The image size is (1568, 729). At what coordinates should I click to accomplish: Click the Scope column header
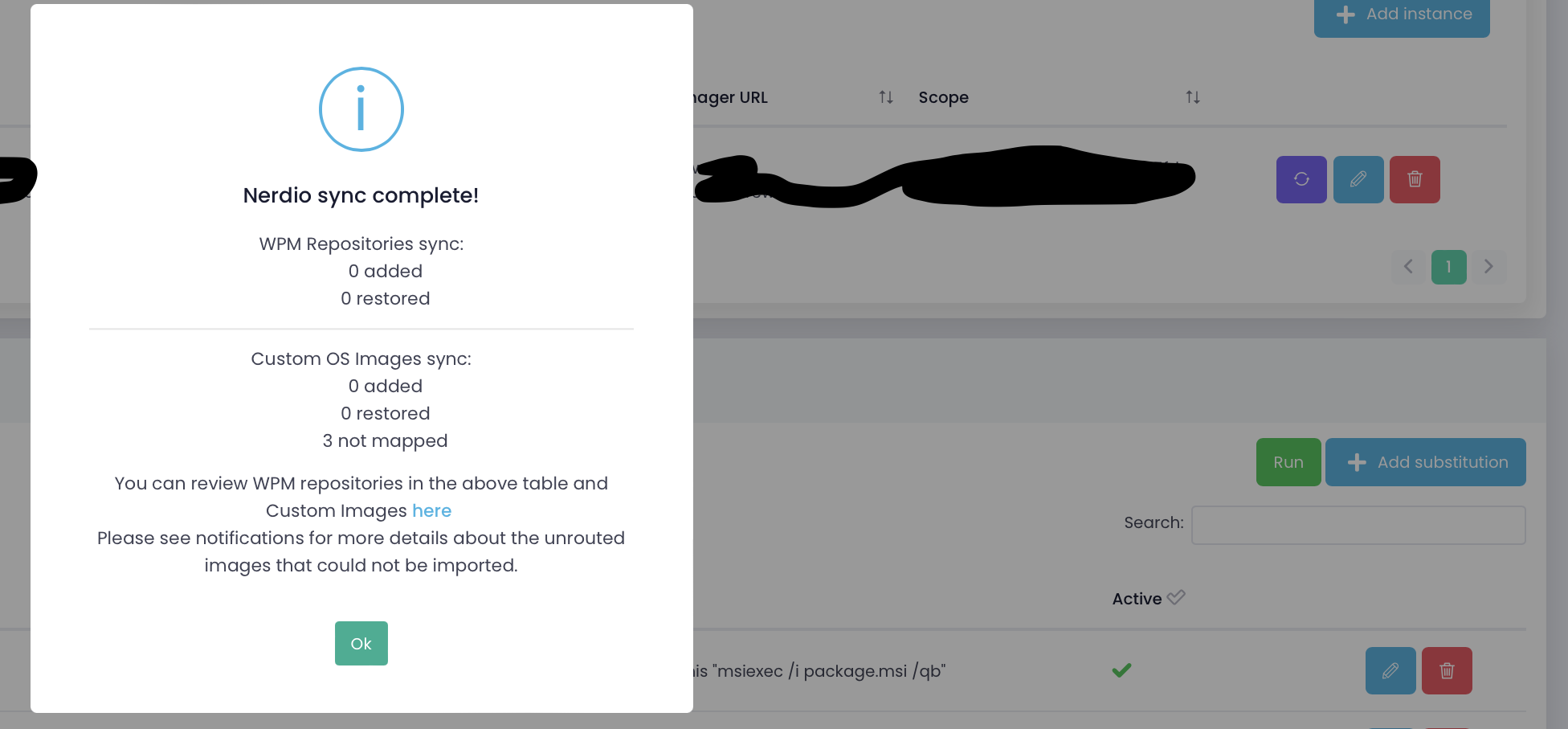point(944,97)
